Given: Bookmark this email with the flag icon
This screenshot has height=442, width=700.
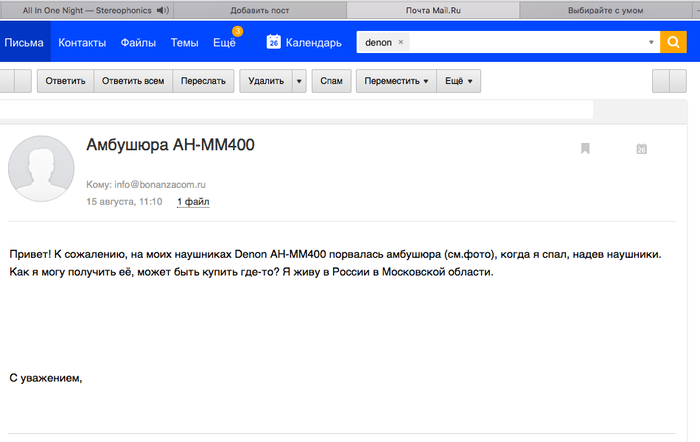Looking at the screenshot, I should pyautogui.click(x=585, y=149).
